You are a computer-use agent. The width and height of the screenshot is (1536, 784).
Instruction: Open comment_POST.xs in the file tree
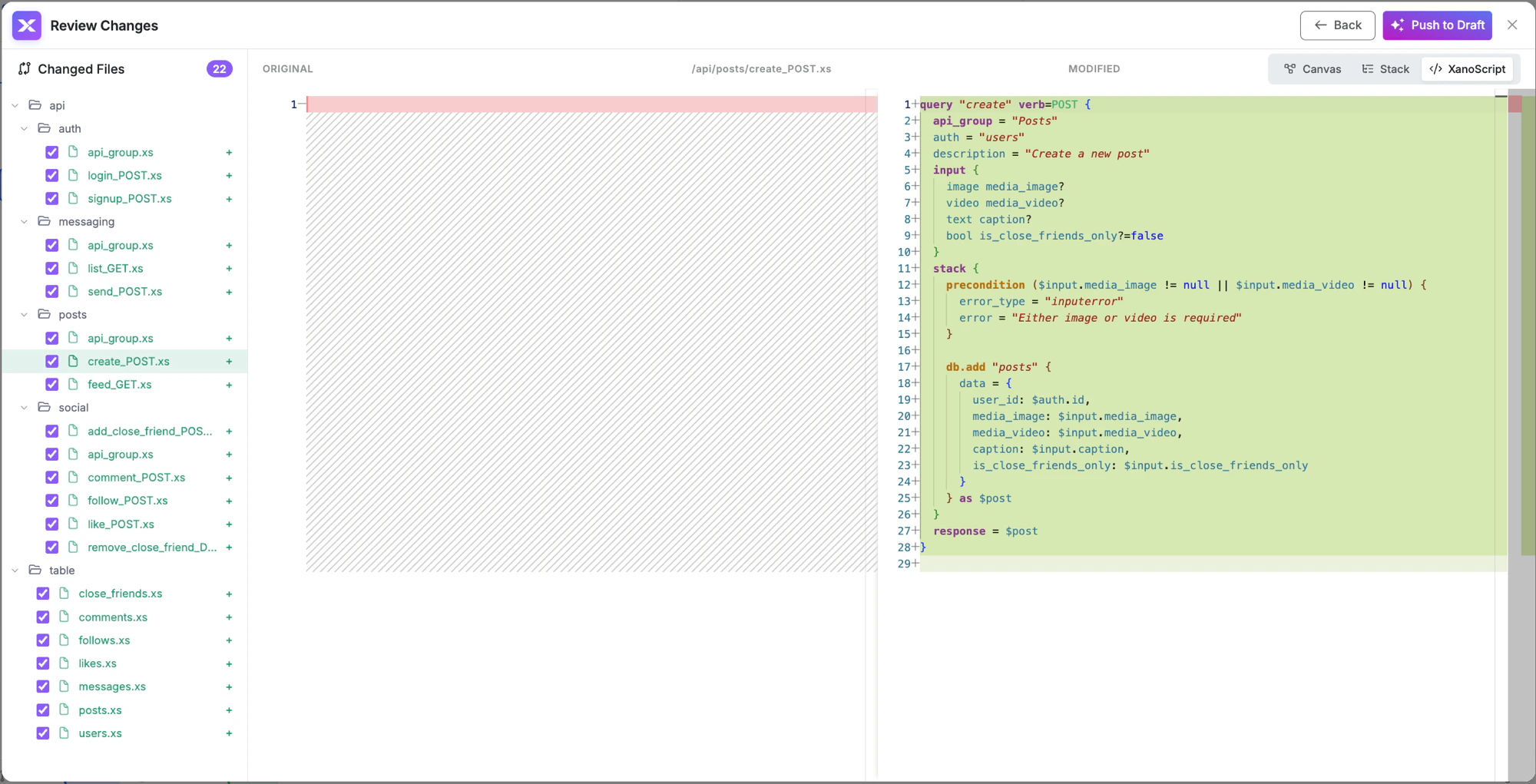[136, 478]
